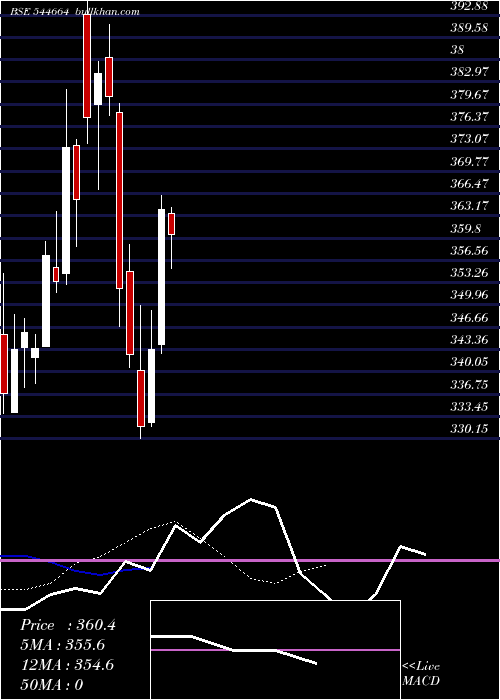Click the BSE 544664 ticker label
Image resolution: width=500 pixels, height=700 pixels.
click(x=40, y=12)
